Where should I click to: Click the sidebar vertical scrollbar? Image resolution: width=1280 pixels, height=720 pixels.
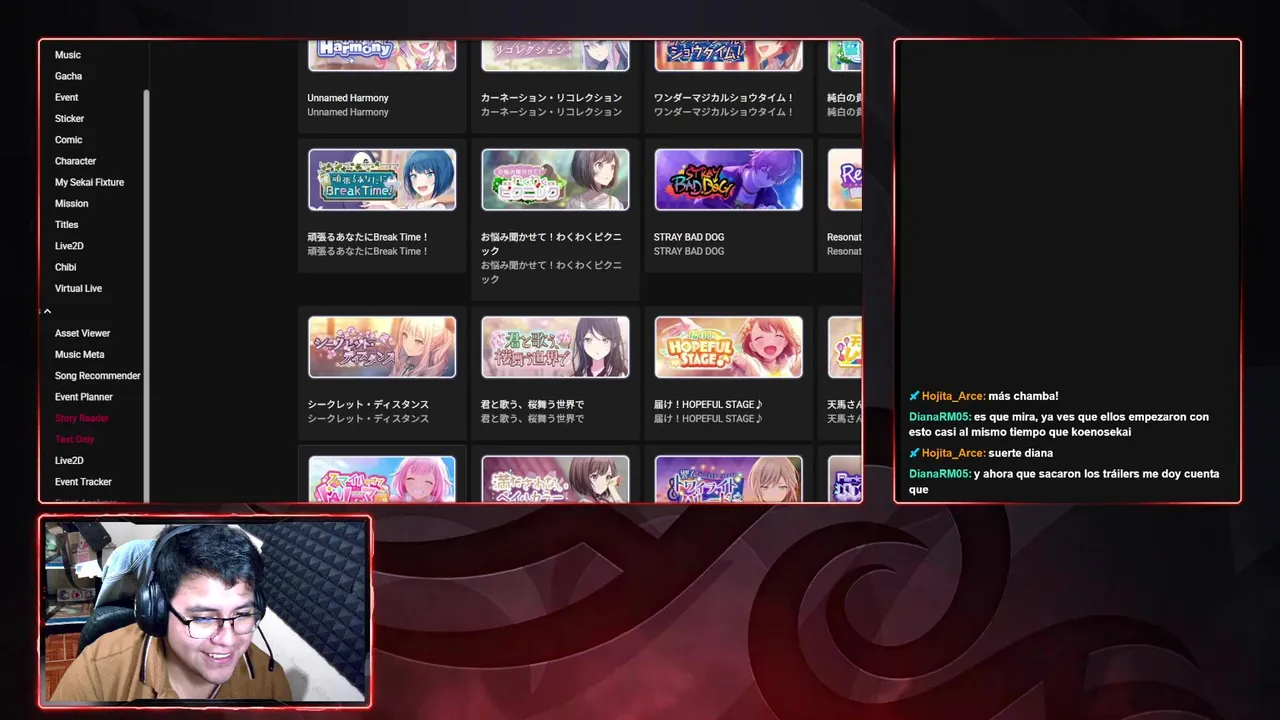(x=146, y=295)
